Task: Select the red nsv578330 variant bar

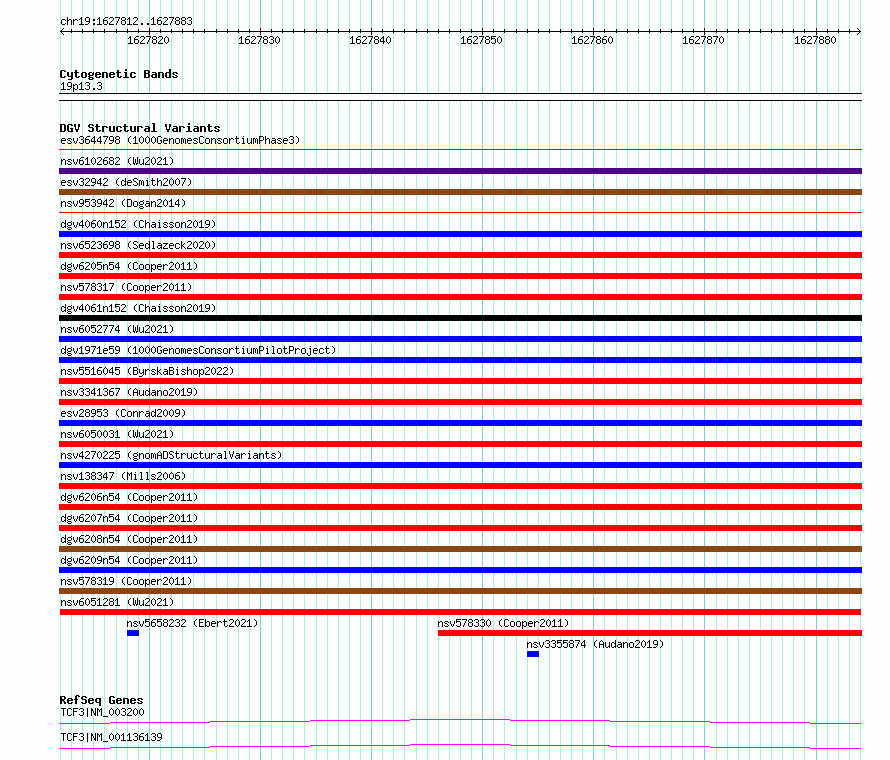Action: 650,633
